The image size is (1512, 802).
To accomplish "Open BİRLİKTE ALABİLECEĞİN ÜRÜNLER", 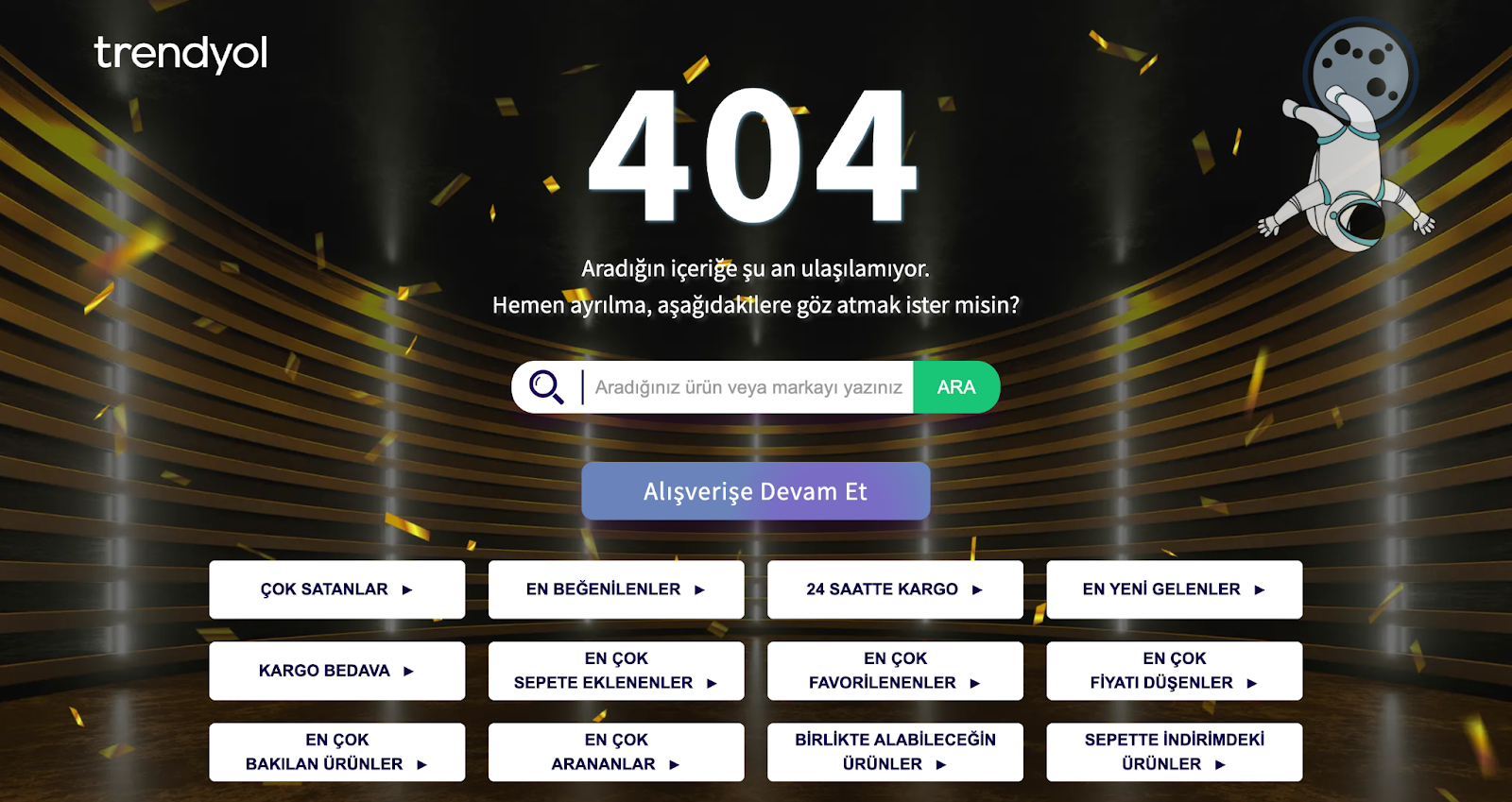I will point(895,752).
